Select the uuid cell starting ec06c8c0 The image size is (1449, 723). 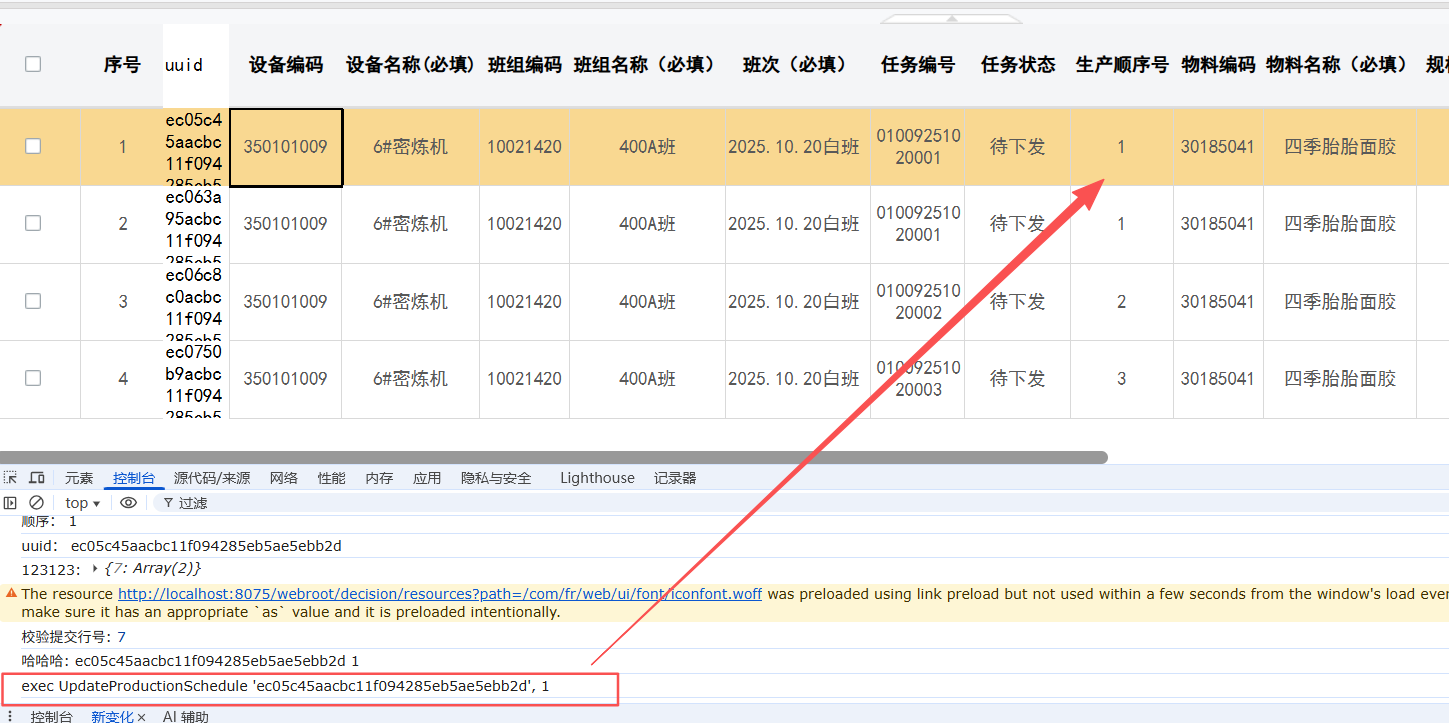pos(195,301)
